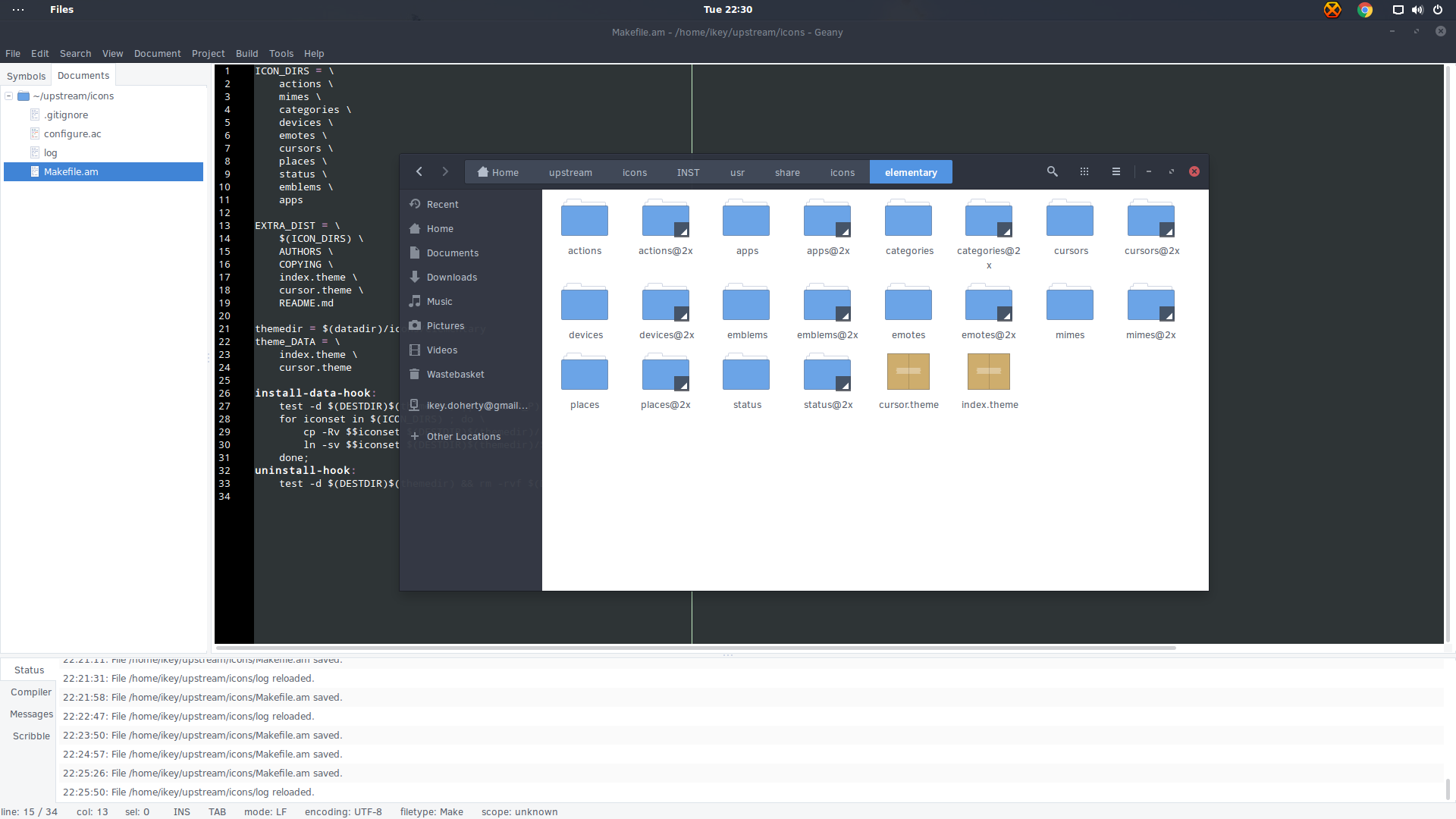Open the Files app menu in top bar
1456x819 pixels.
pos(61,10)
